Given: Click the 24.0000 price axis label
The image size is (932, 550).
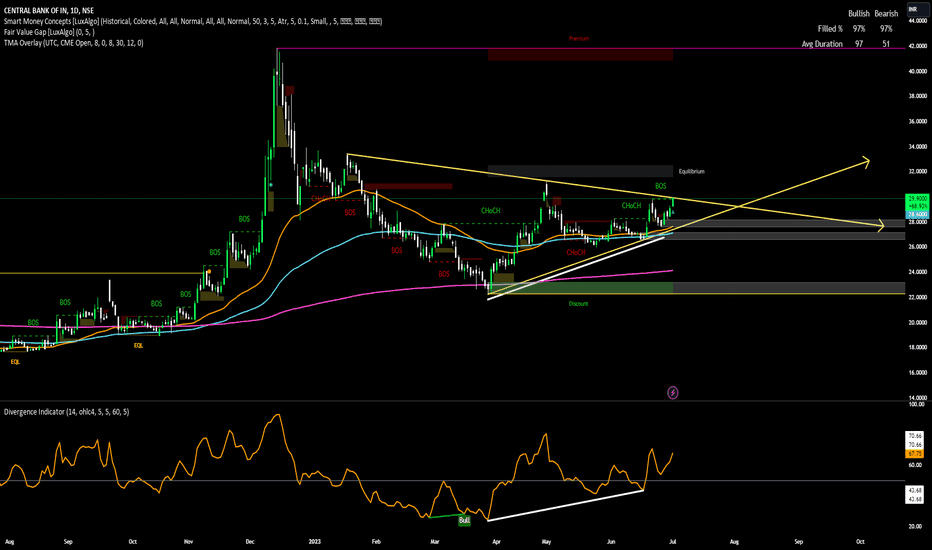Looking at the screenshot, I should pos(918,272).
